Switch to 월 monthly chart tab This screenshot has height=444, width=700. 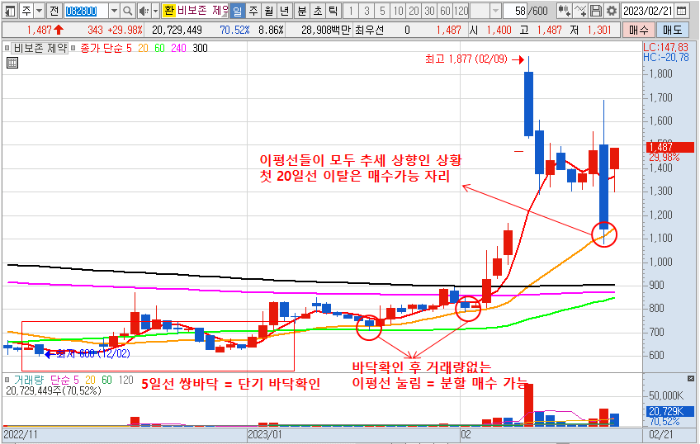coord(269,11)
